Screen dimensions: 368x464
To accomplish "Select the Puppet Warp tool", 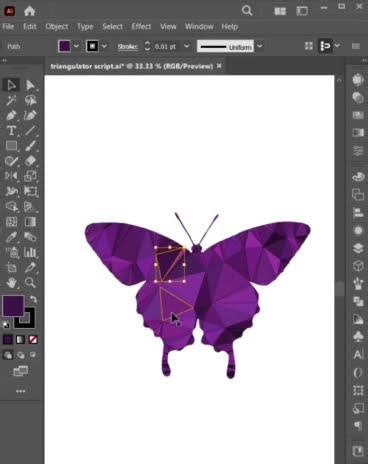I will [x=11, y=191].
